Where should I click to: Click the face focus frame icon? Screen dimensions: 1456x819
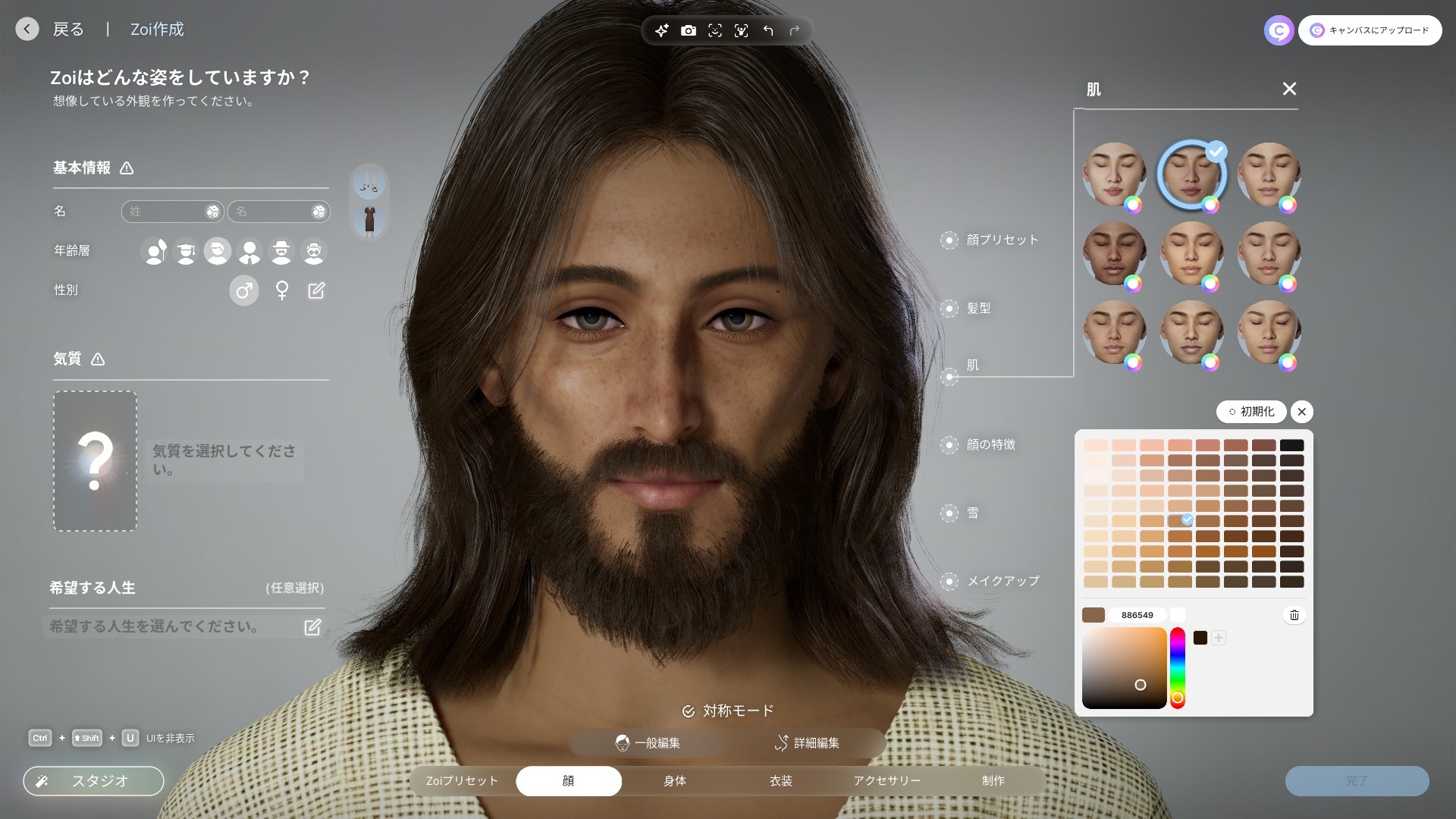pyautogui.click(x=715, y=30)
